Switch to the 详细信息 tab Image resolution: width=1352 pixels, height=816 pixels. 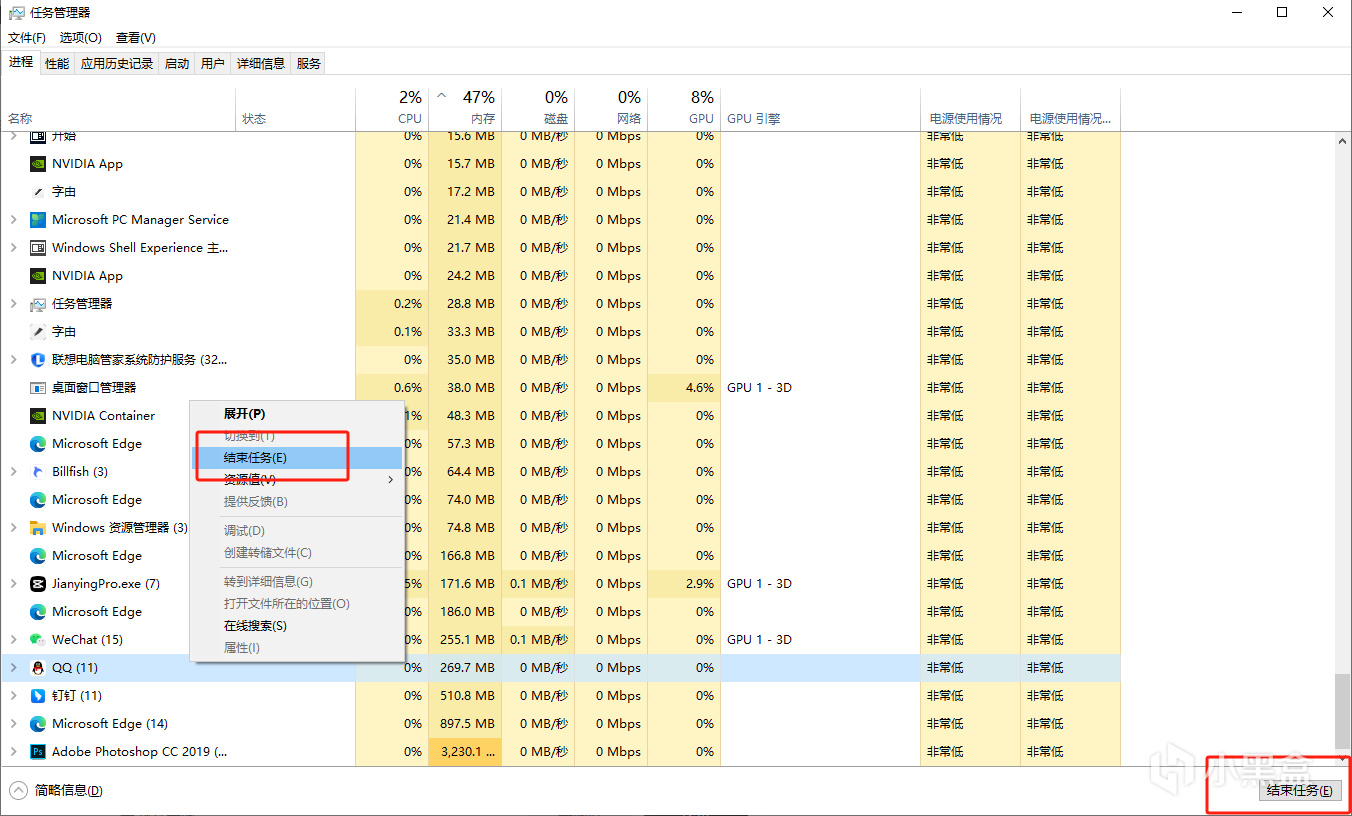click(261, 64)
